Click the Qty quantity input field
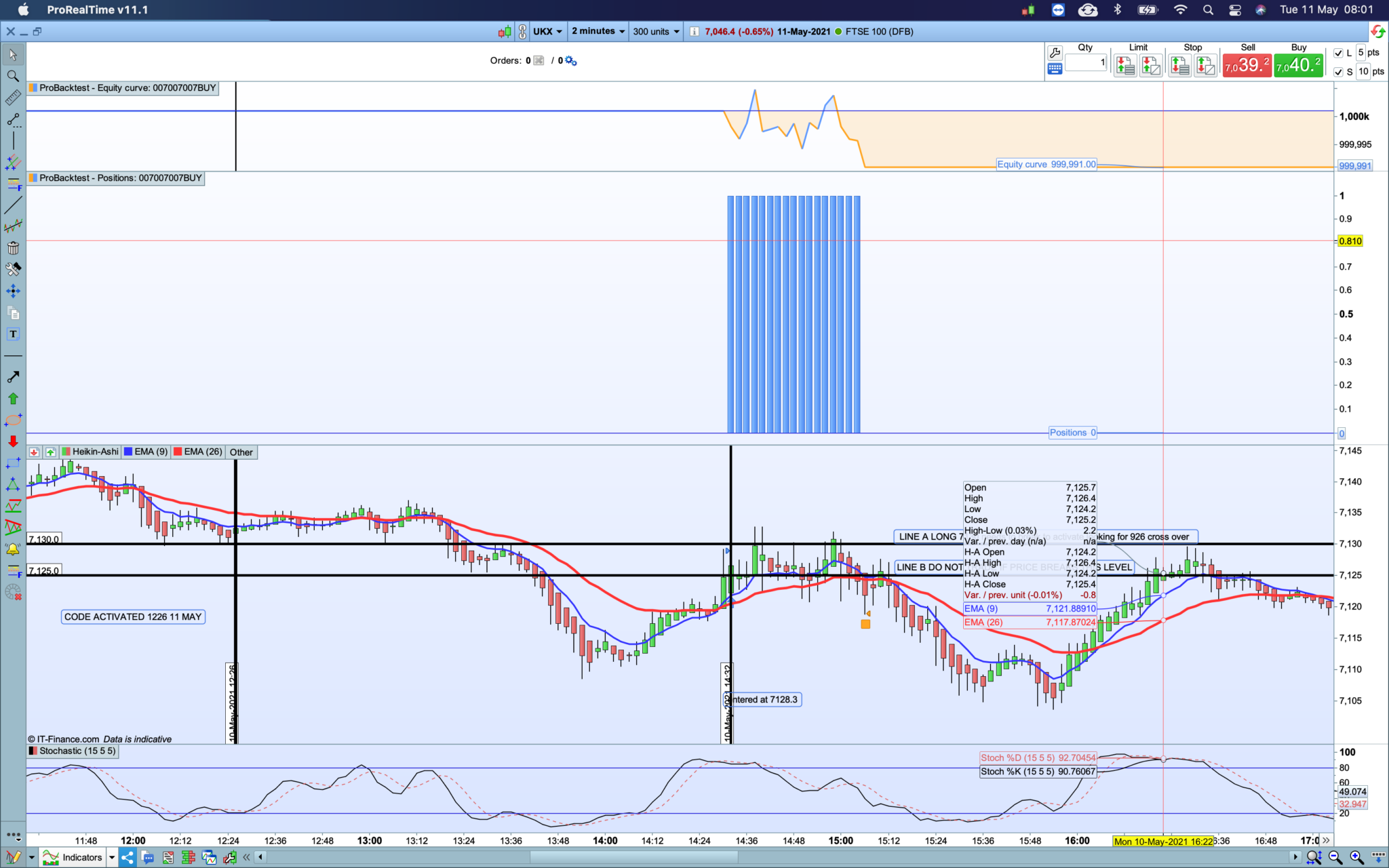1389x868 pixels. coord(1085,63)
